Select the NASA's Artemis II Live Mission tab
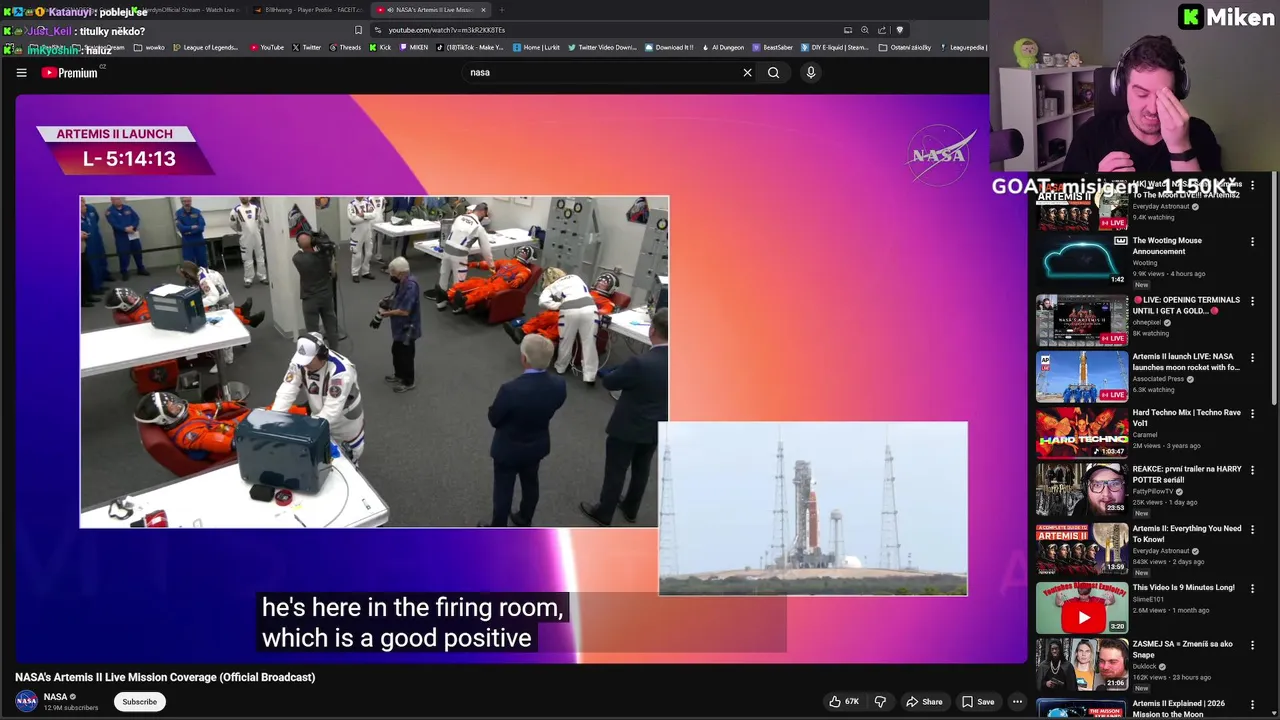Viewport: 1280px width, 720px height. [x=430, y=10]
